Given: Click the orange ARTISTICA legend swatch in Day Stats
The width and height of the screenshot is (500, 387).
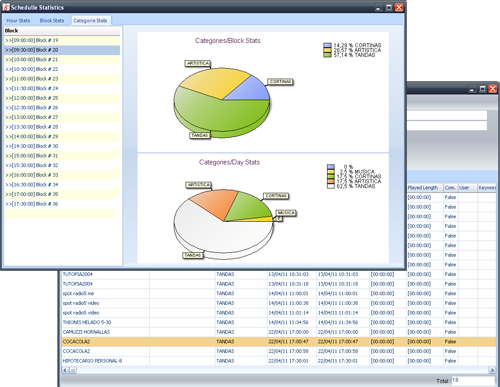Looking at the screenshot, I should click(x=331, y=181).
